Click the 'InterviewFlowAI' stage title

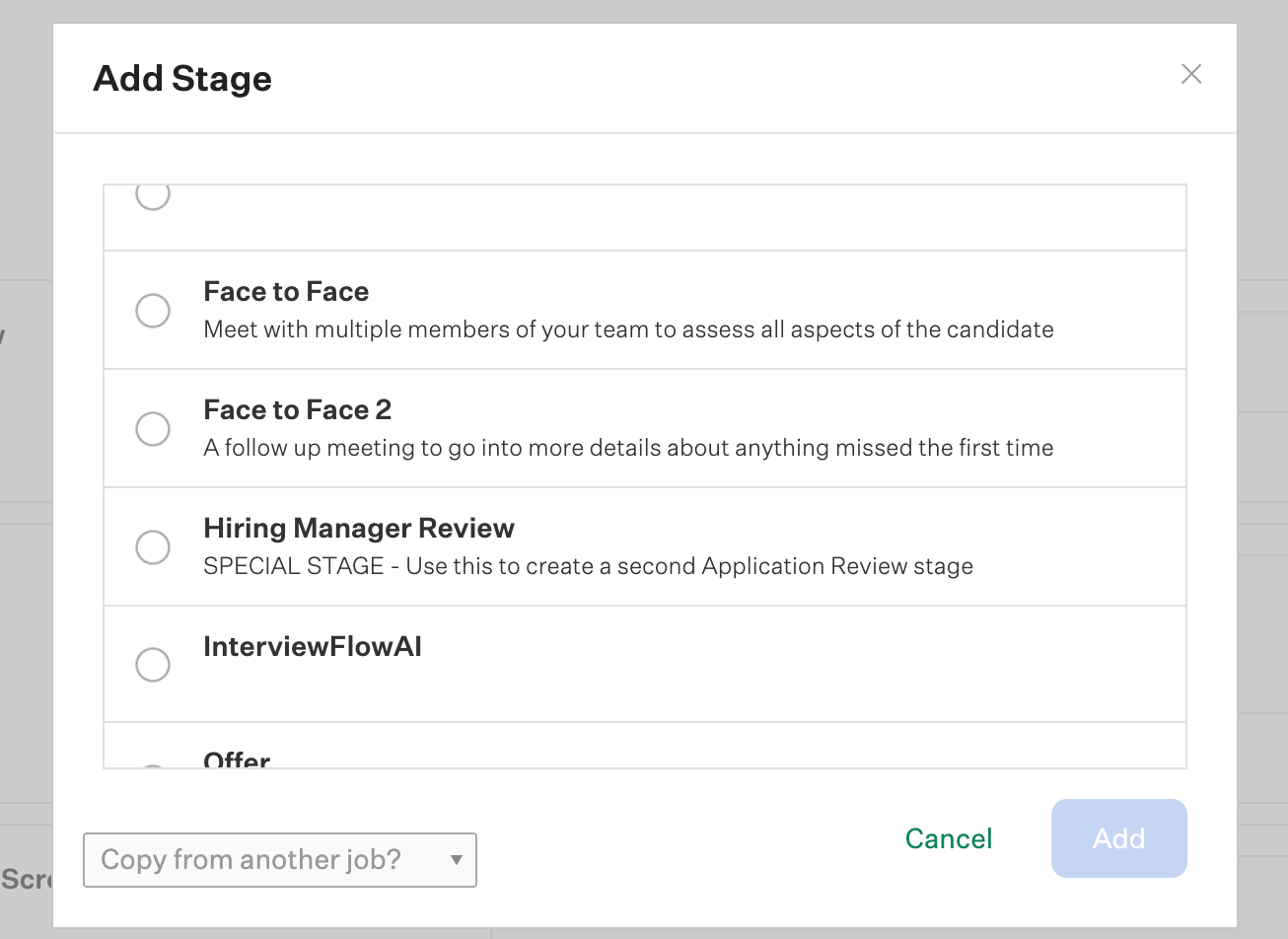[313, 647]
